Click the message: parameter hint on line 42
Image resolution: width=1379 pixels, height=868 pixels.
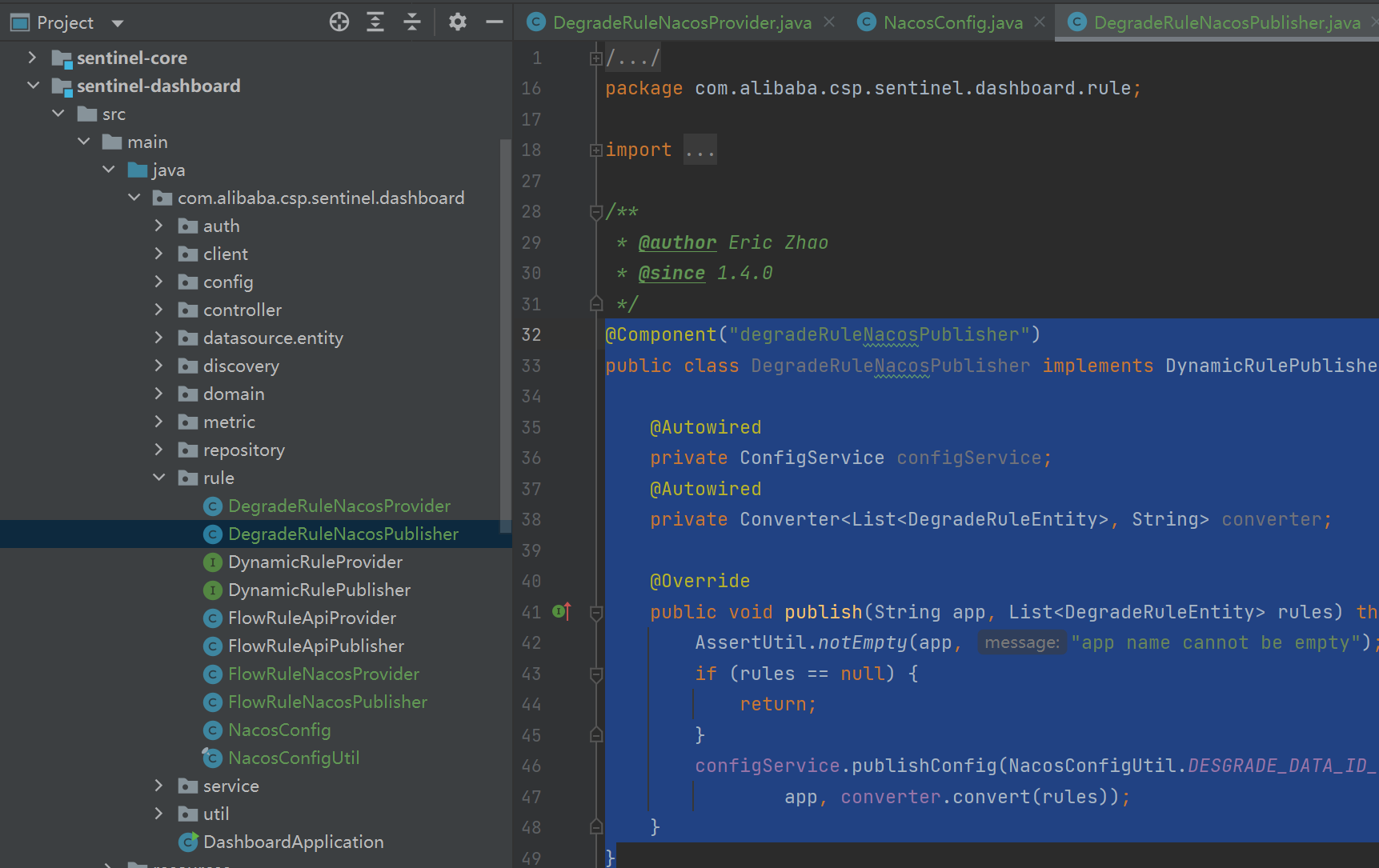[x=1022, y=643]
